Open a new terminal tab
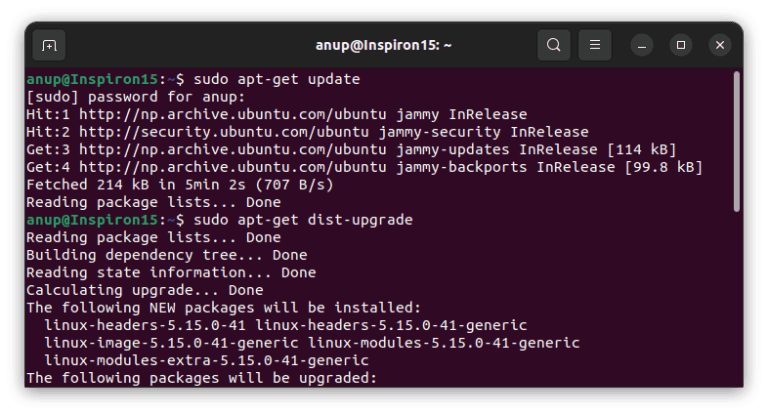This screenshot has height=415, width=768. (x=49, y=45)
